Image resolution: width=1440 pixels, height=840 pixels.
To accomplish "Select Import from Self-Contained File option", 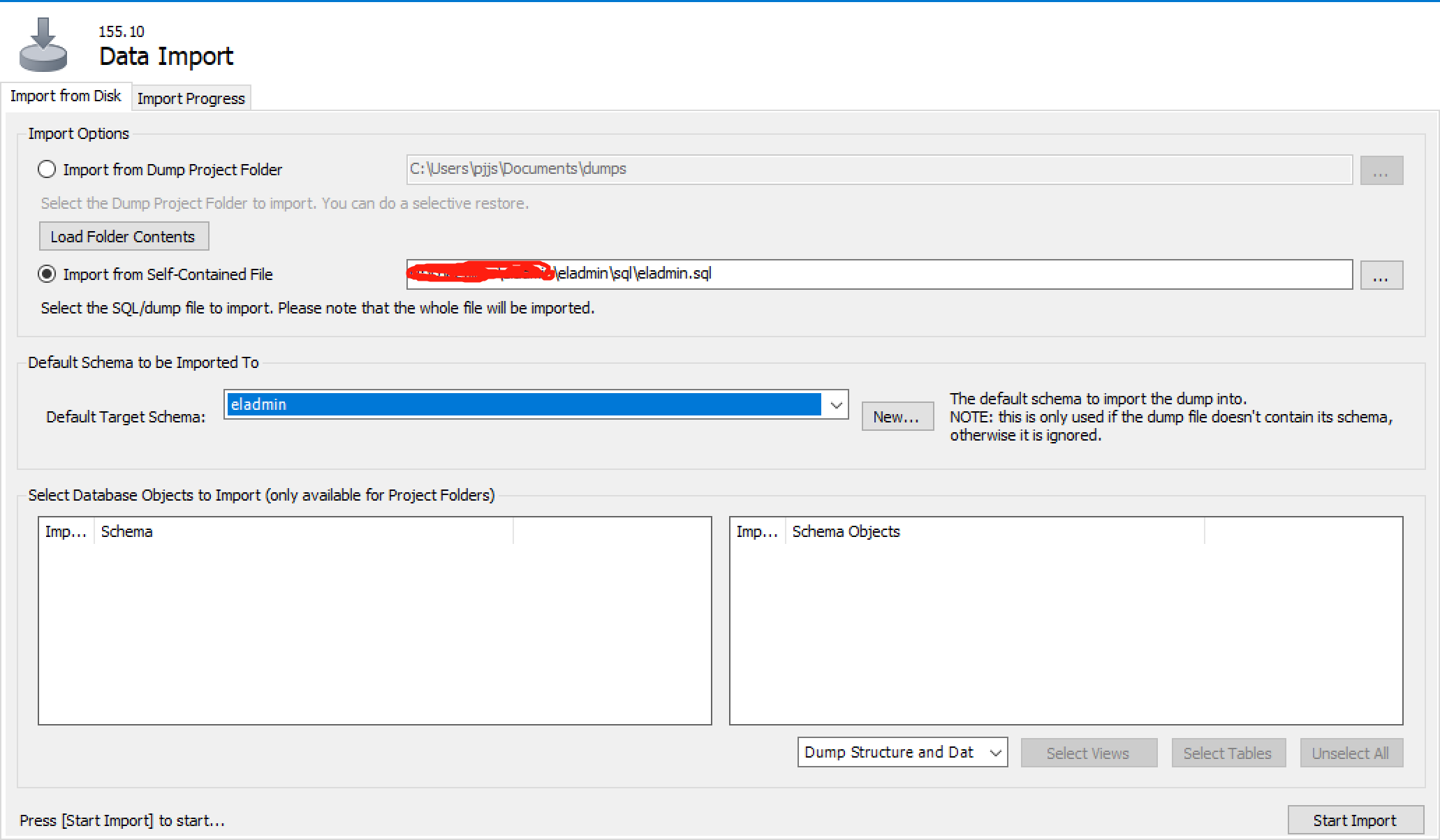I will tap(47, 274).
